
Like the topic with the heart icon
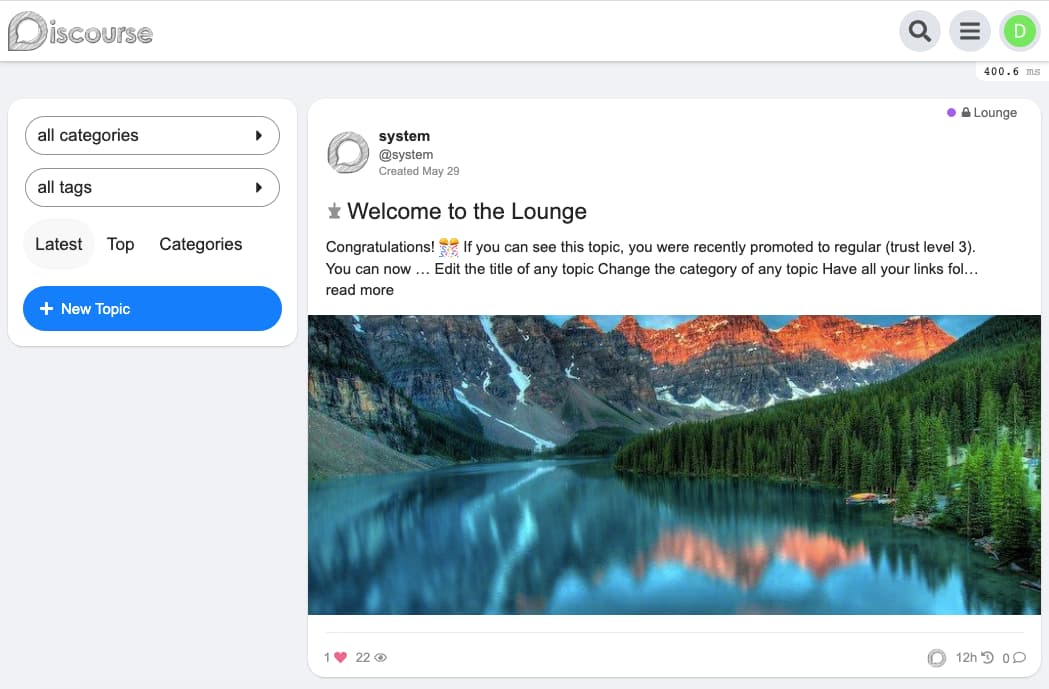(340, 657)
